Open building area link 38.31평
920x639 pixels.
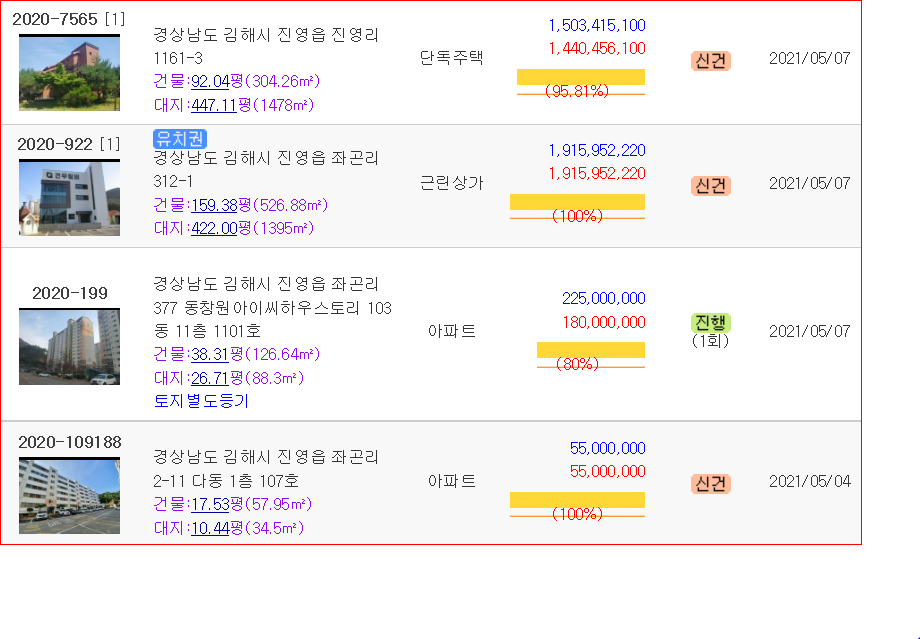point(210,354)
